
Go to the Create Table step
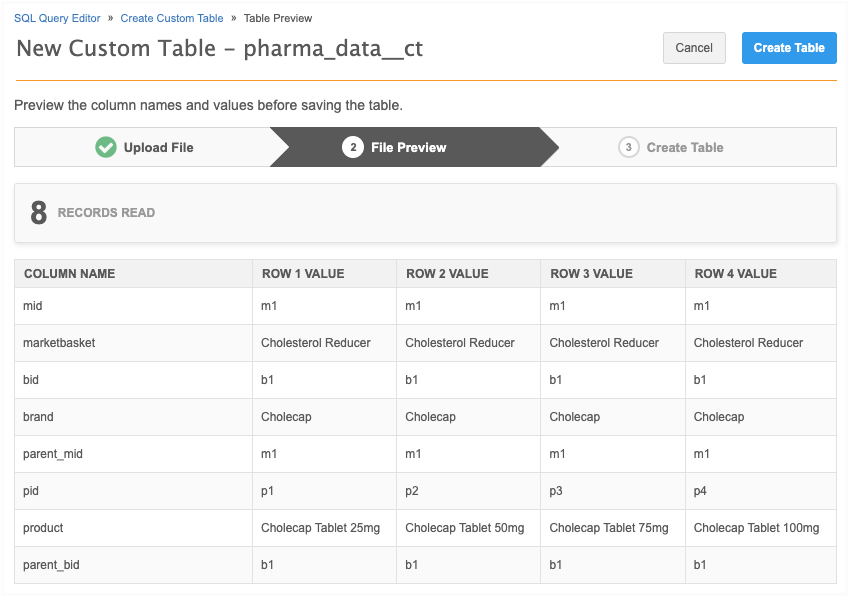pos(684,148)
